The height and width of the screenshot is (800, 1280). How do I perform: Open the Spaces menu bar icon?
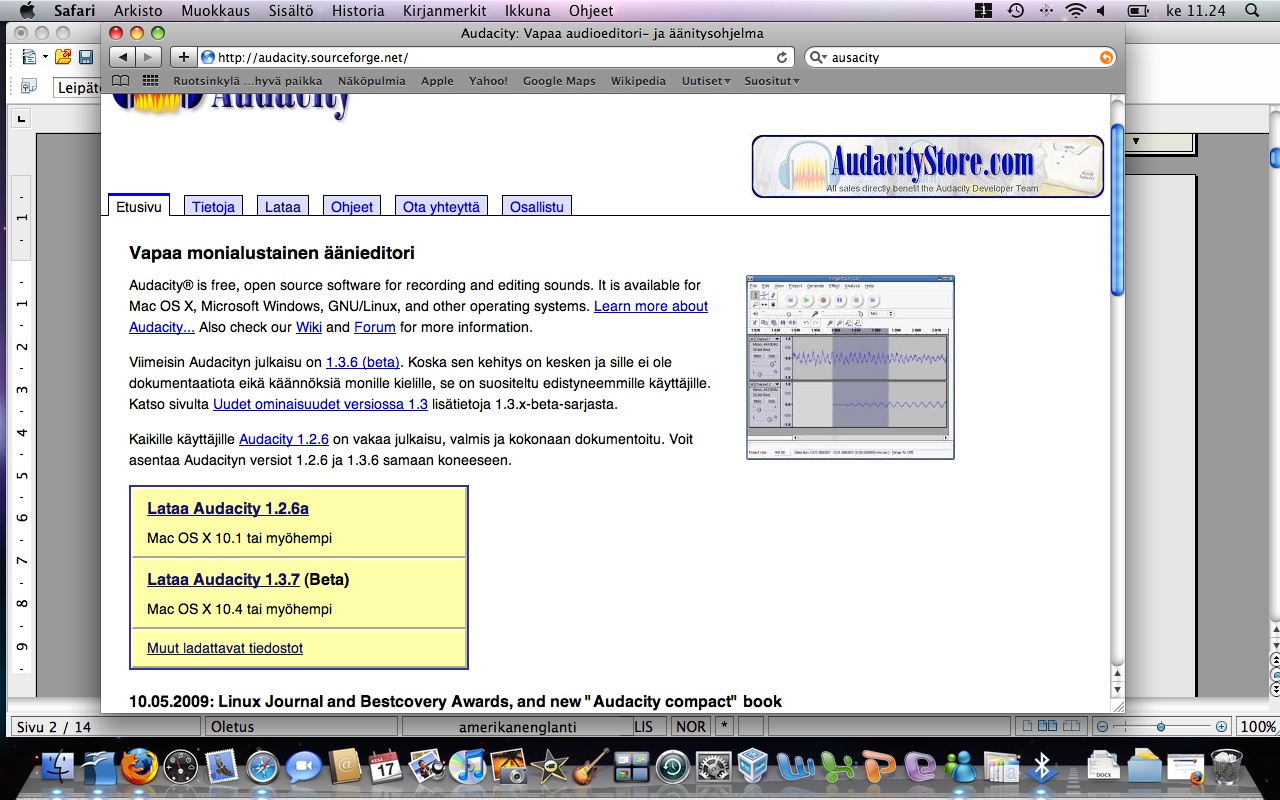pos(984,11)
